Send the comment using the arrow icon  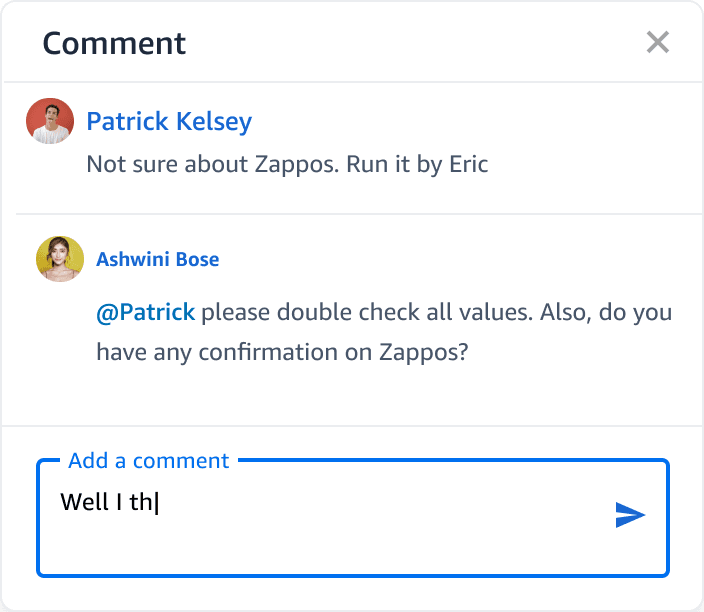630,515
